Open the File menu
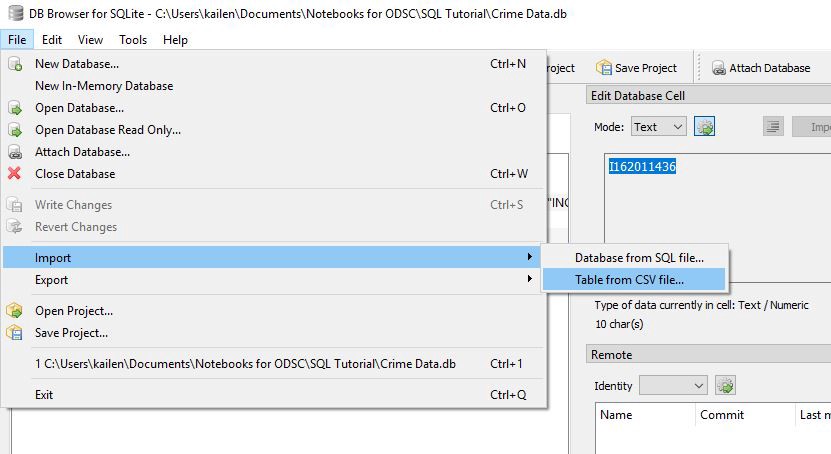831x454 pixels. (17, 40)
